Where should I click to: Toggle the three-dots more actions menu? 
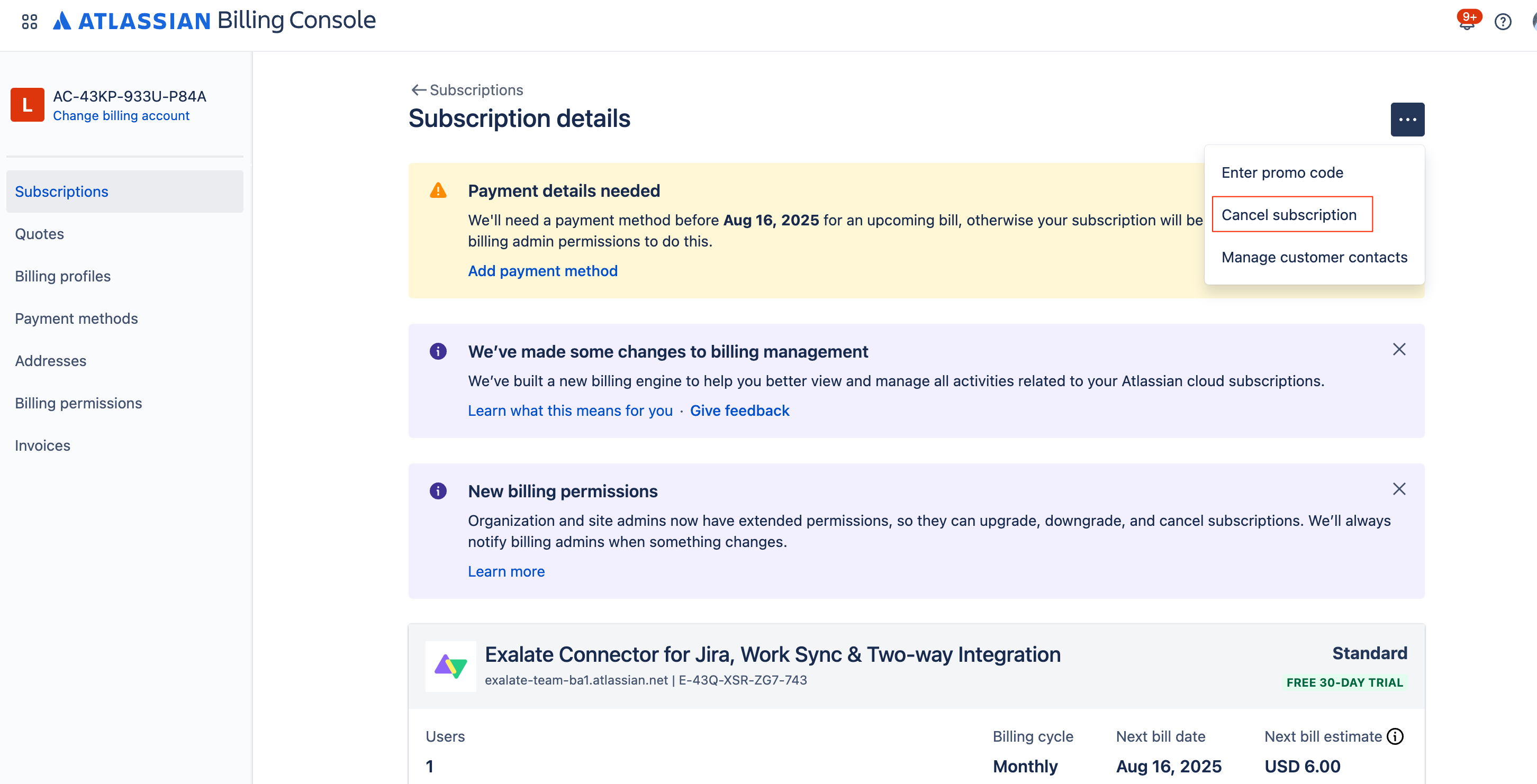tap(1407, 119)
